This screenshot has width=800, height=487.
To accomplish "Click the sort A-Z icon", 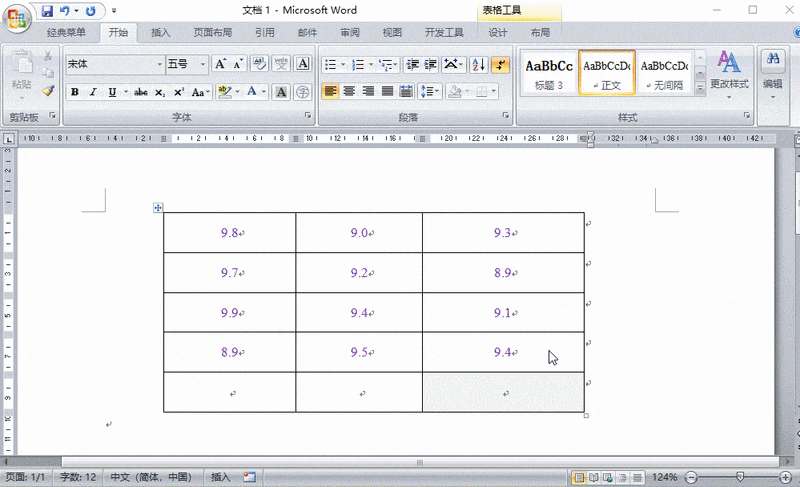I will [478, 65].
